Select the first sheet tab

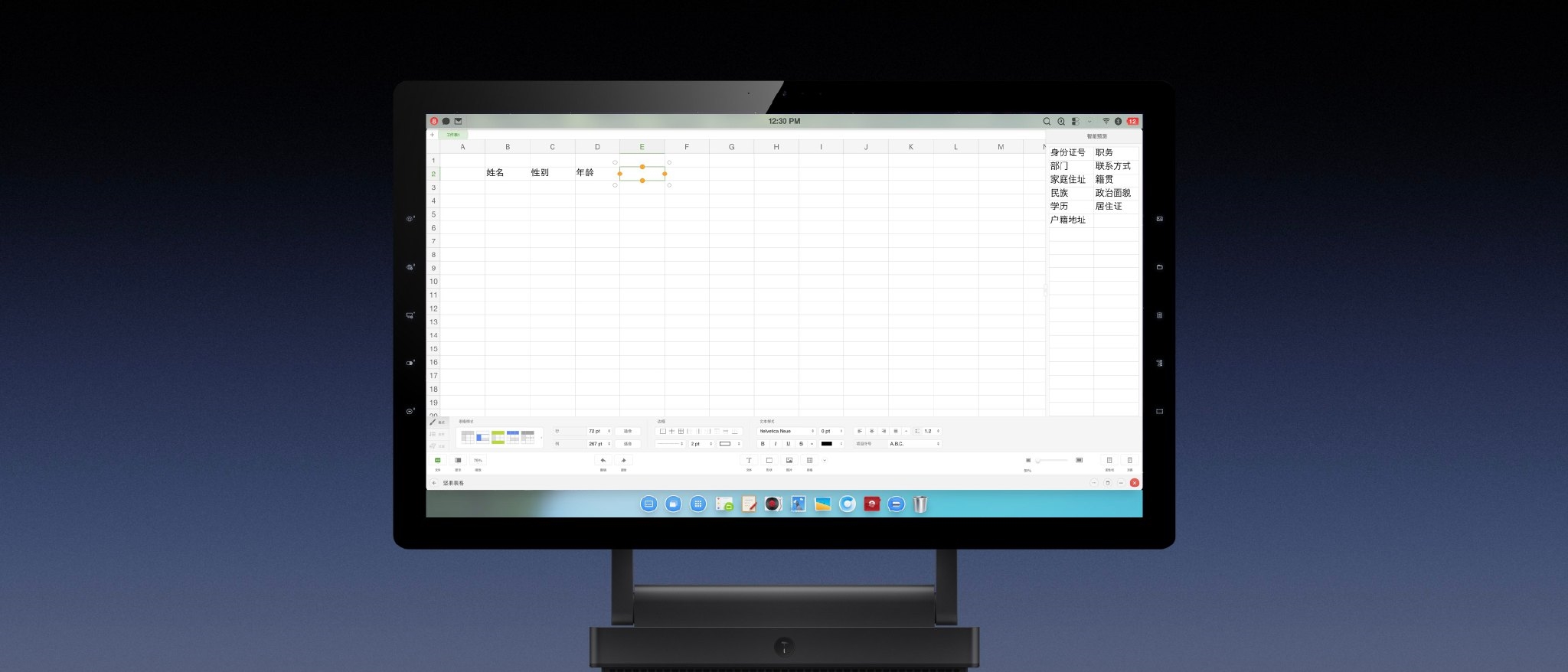(x=453, y=135)
